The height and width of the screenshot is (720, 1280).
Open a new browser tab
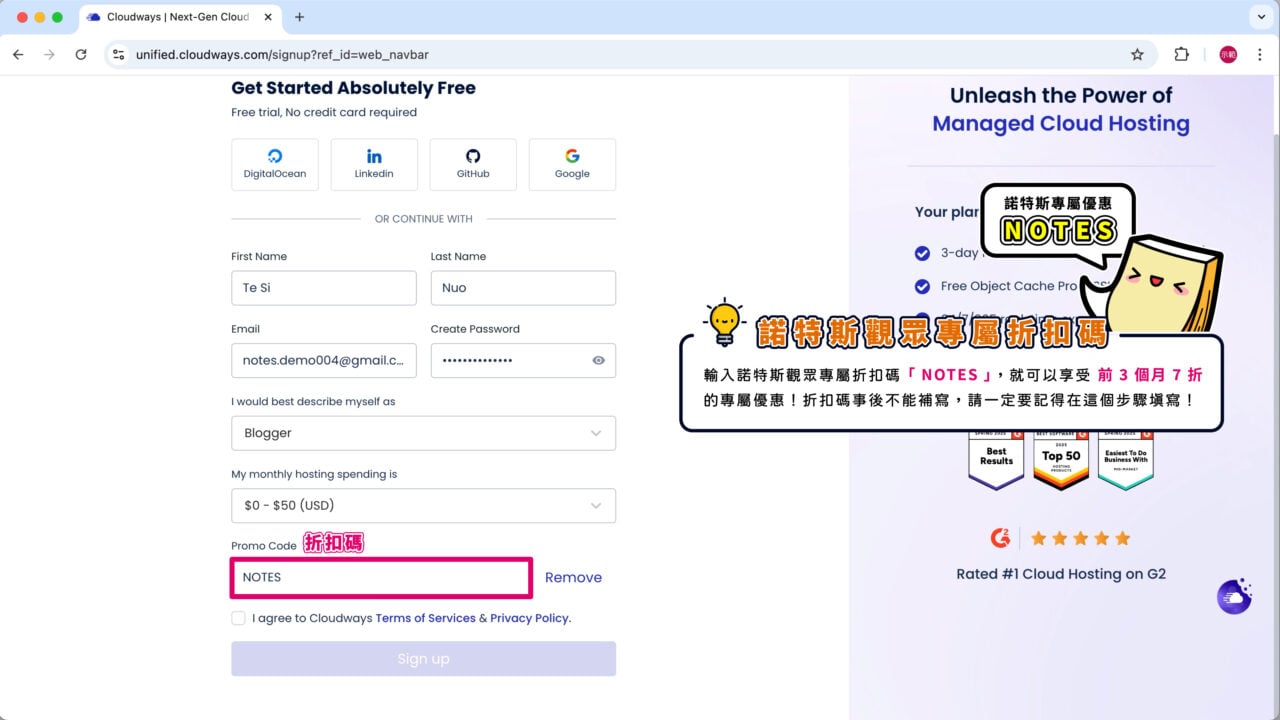pyautogui.click(x=299, y=17)
